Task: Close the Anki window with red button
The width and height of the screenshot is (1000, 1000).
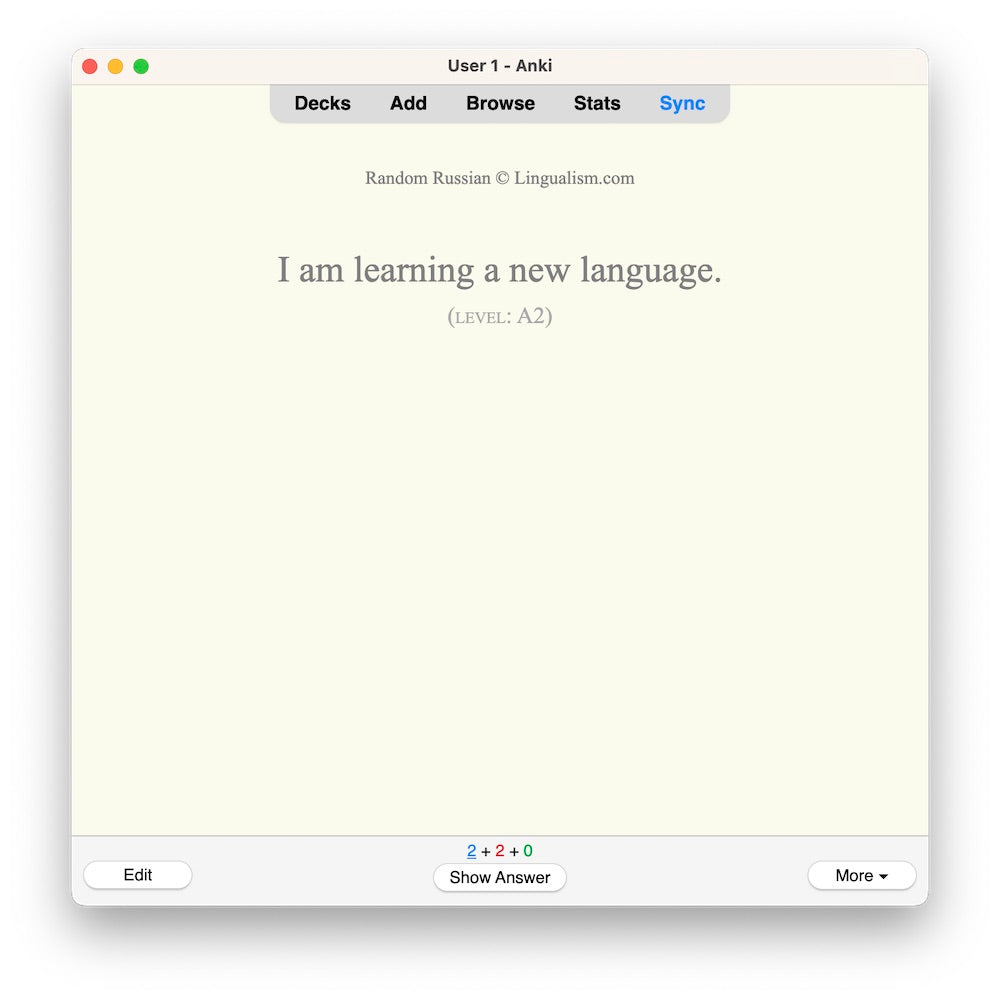Action: (x=89, y=66)
